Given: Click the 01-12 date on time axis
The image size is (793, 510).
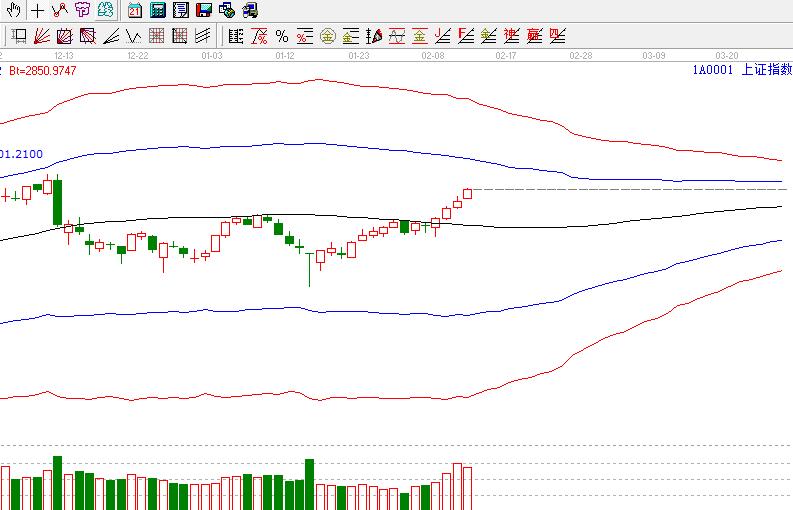Looking at the screenshot, I should 285,55.
